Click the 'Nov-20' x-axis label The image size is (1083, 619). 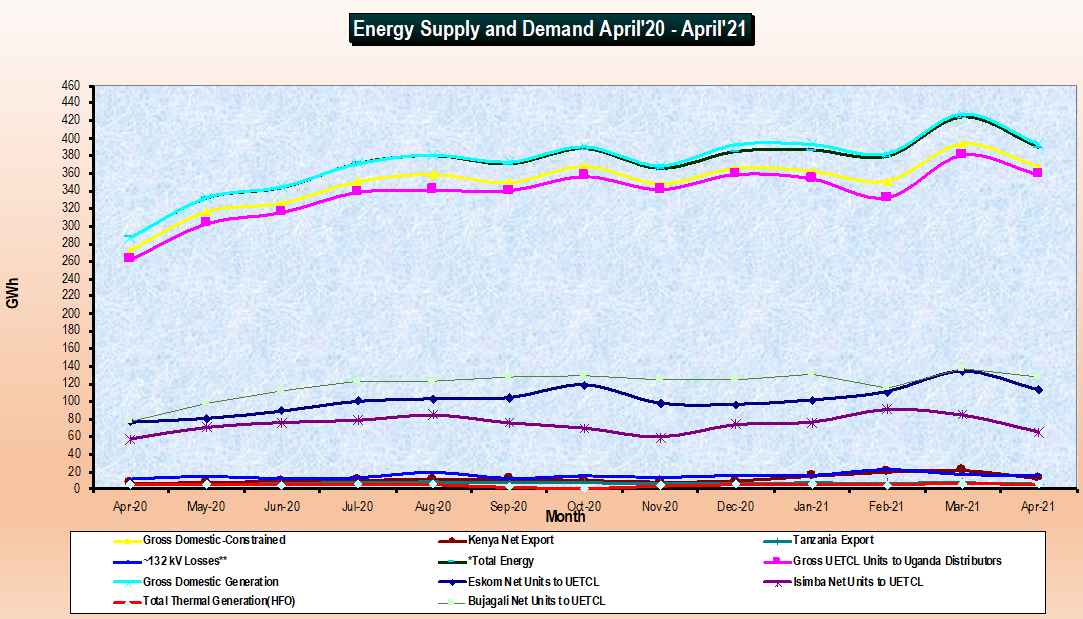[x=659, y=507]
